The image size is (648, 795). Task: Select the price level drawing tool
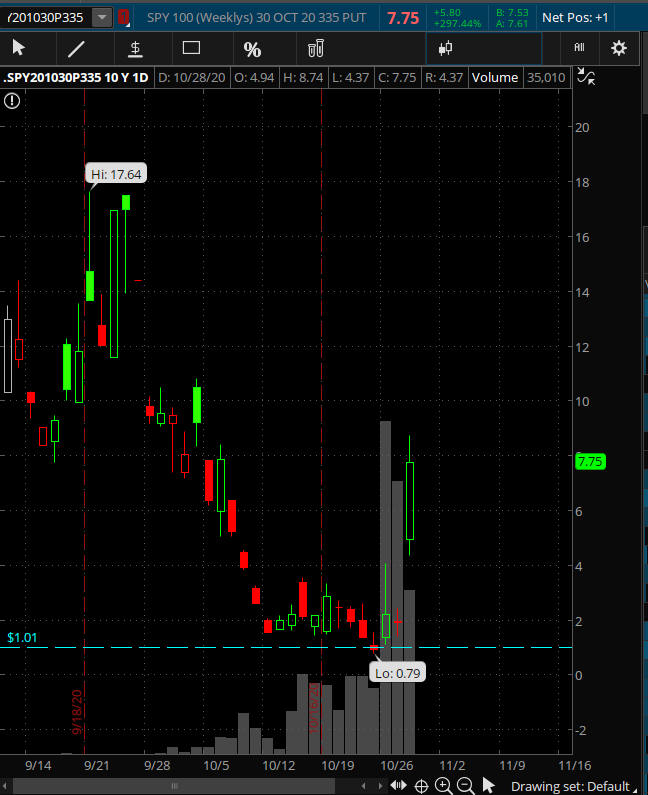pos(135,49)
